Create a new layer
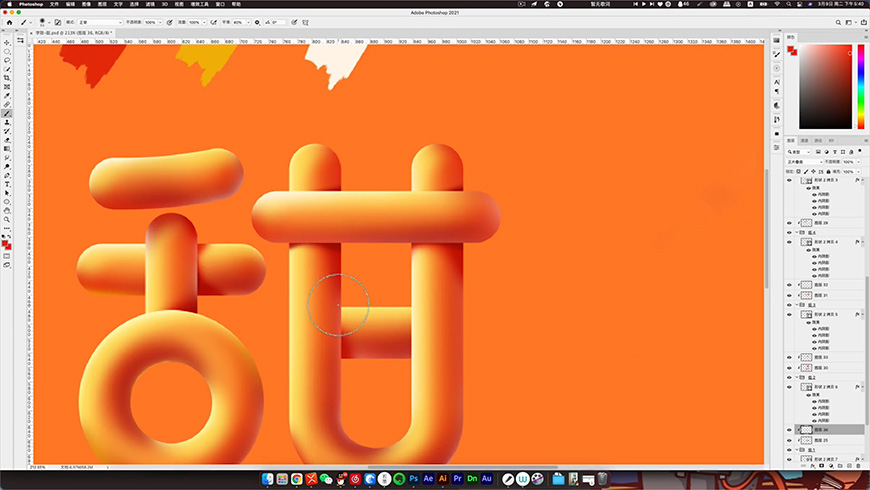This screenshot has width=870, height=490. tap(849, 466)
